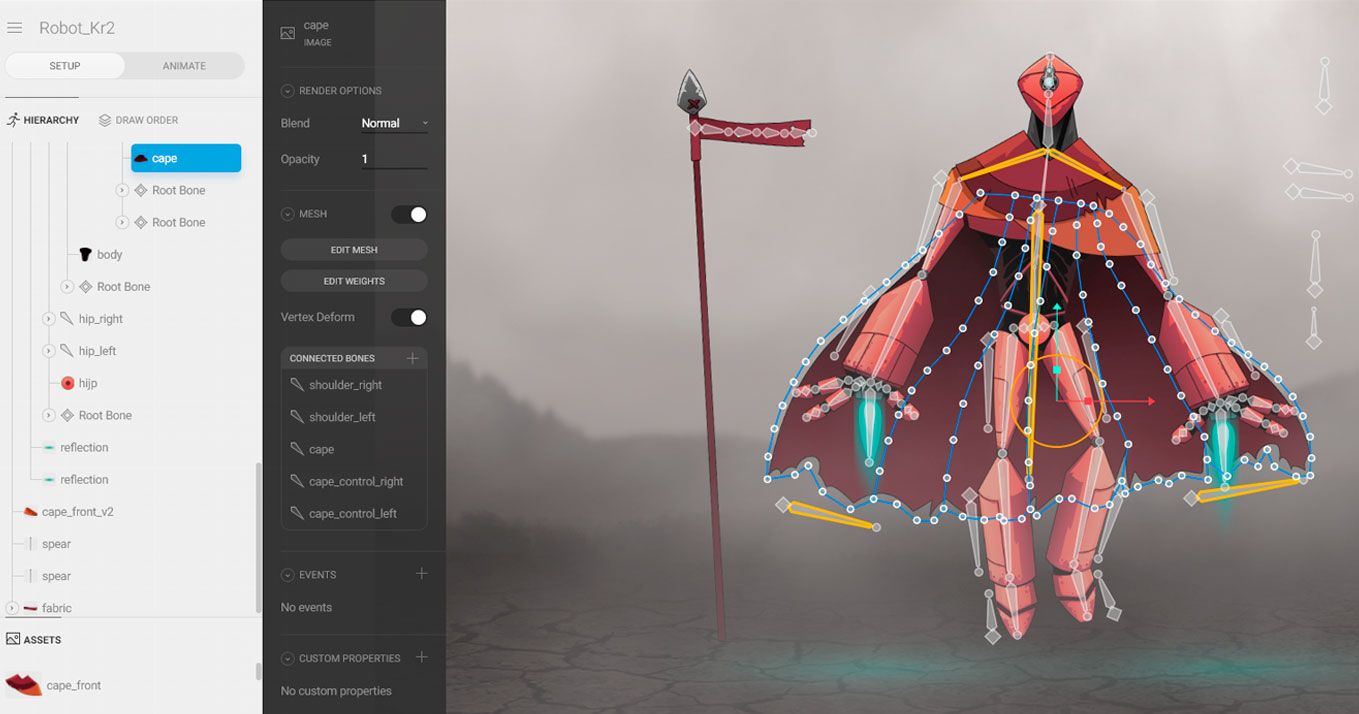Click the plus icon in the Events section
This screenshot has height=714, width=1359.
tap(421, 574)
